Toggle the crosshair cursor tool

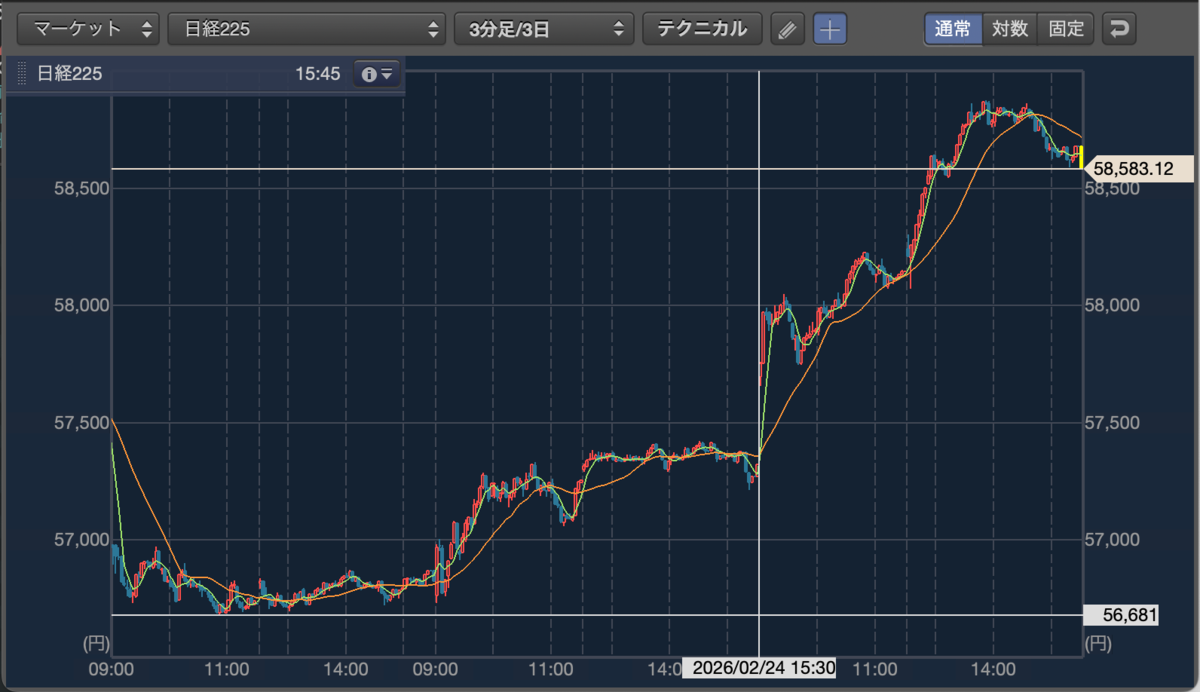[830, 29]
